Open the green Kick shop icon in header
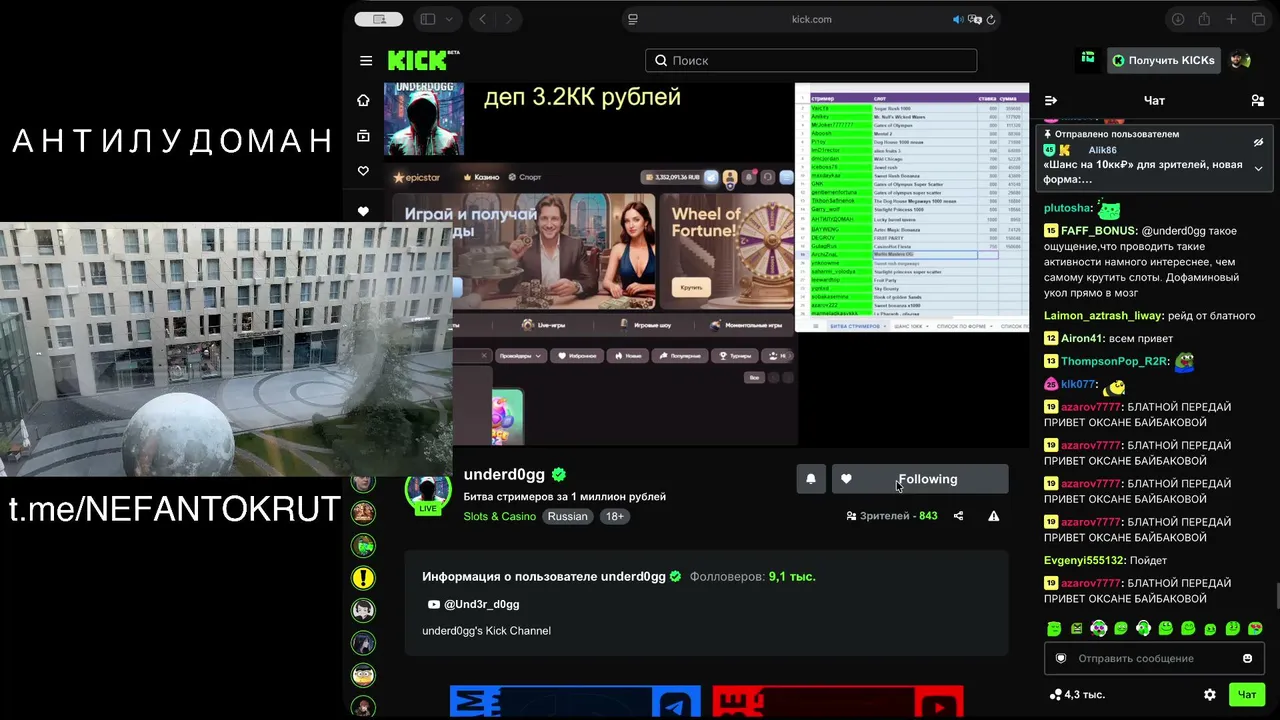This screenshot has width=1280, height=720. coord(1088,60)
